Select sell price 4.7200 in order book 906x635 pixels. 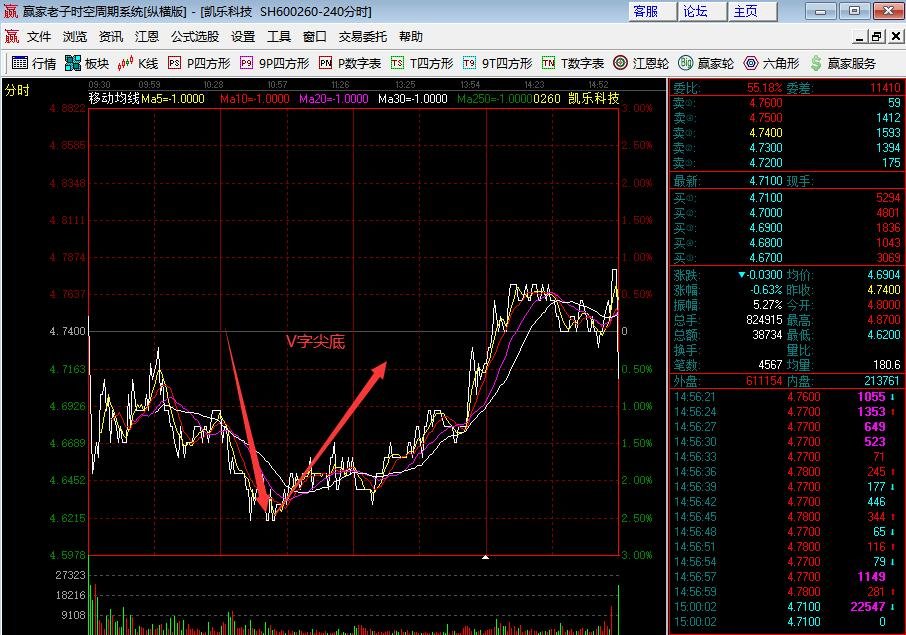pyautogui.click(x=766, y=163)
